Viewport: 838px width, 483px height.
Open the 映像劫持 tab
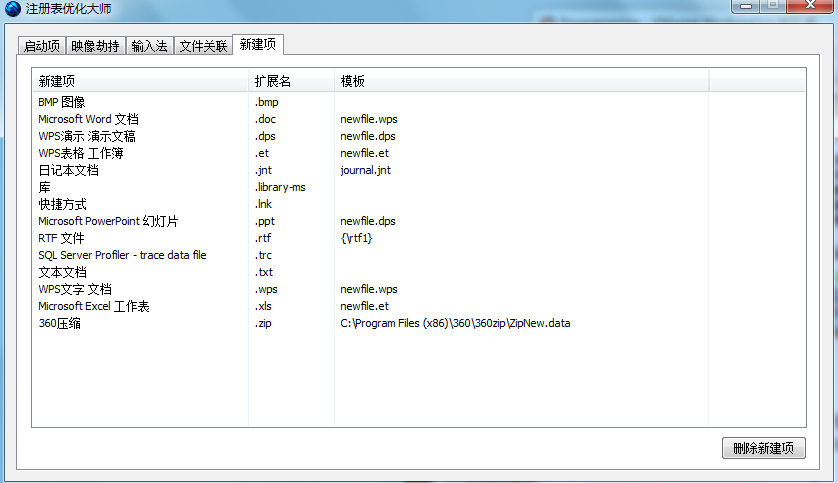point(95,46)
